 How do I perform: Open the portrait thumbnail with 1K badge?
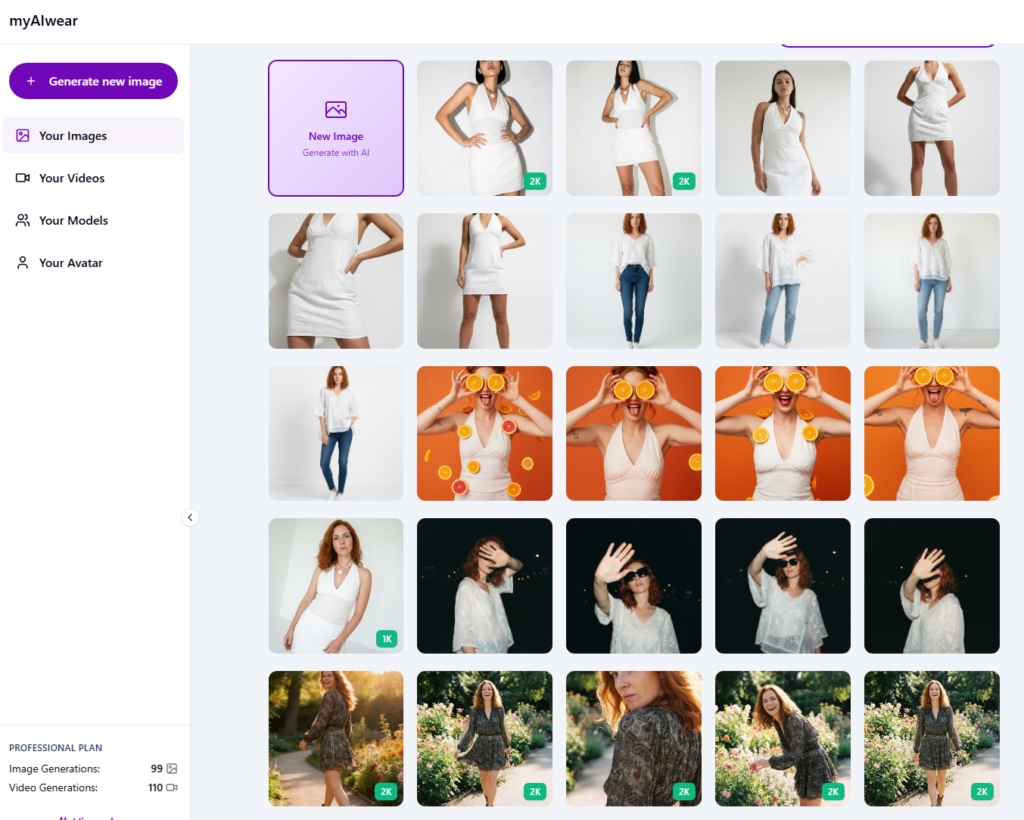tap(336, 585)
